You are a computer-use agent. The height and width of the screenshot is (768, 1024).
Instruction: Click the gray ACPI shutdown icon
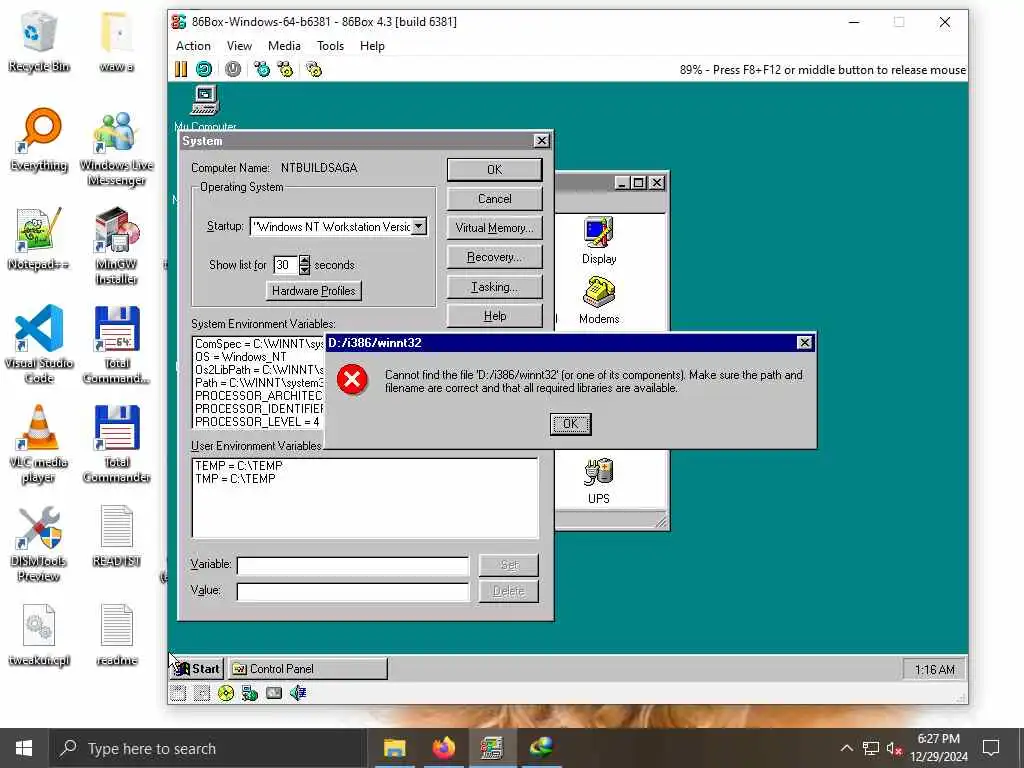pos(232,69)
